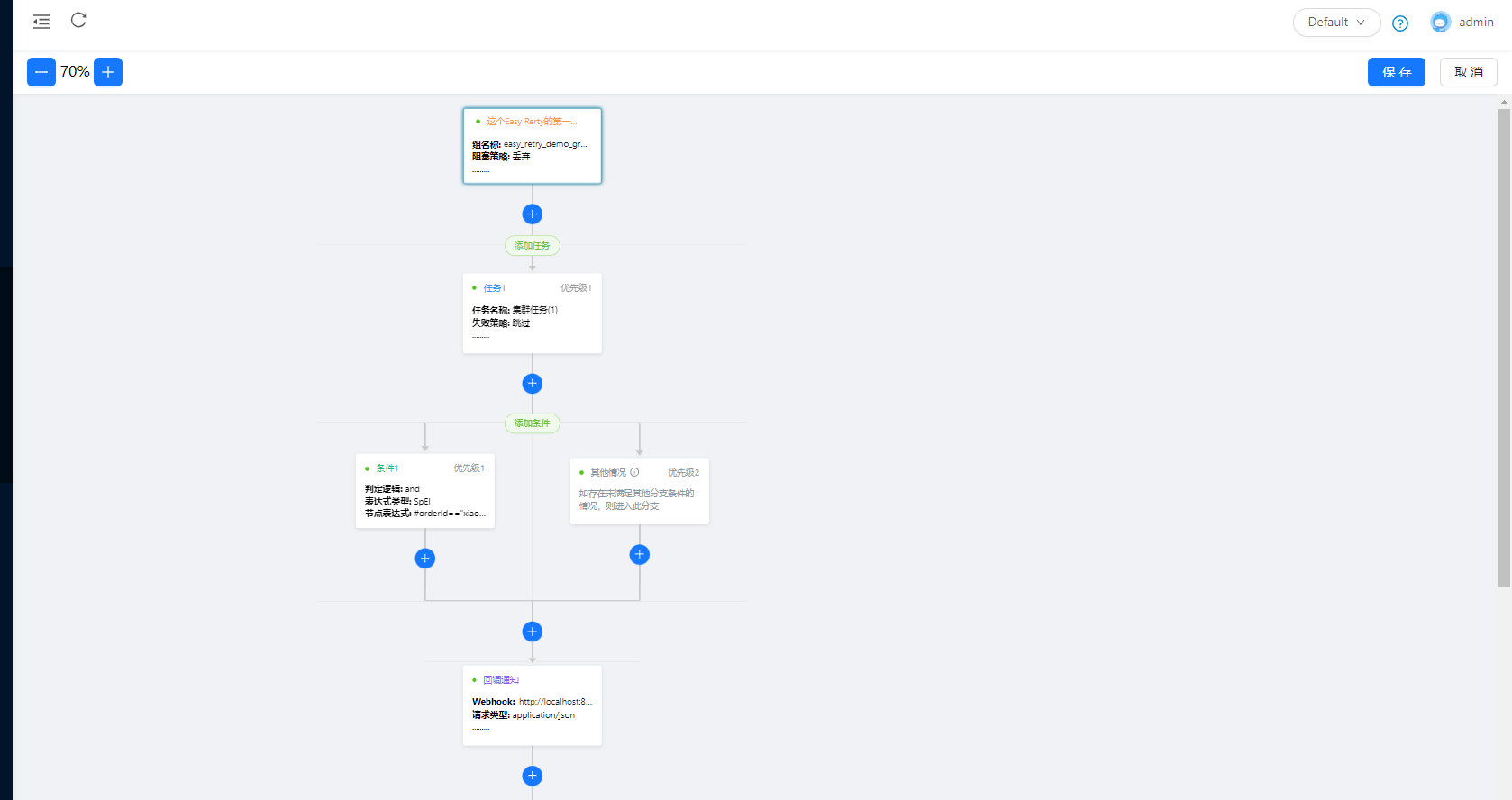Click the admin user avatar
This screenshot has width=1512, height=800.
(x=1440, y=23)
